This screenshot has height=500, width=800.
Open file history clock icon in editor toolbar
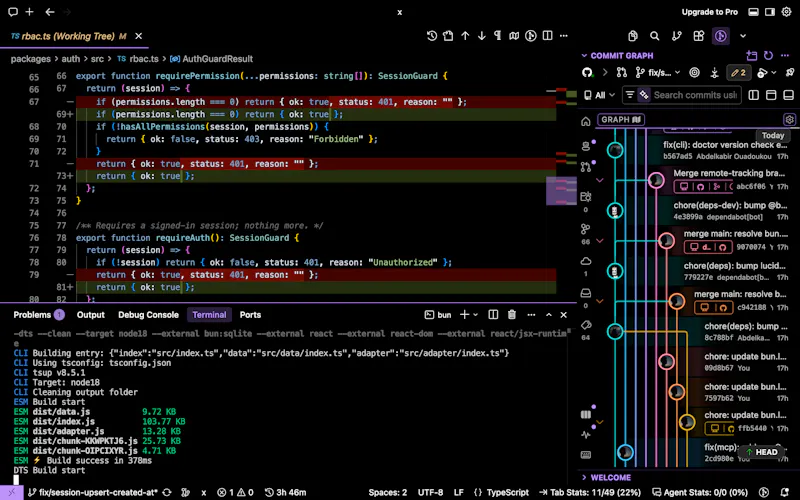[x=432, y=36]
